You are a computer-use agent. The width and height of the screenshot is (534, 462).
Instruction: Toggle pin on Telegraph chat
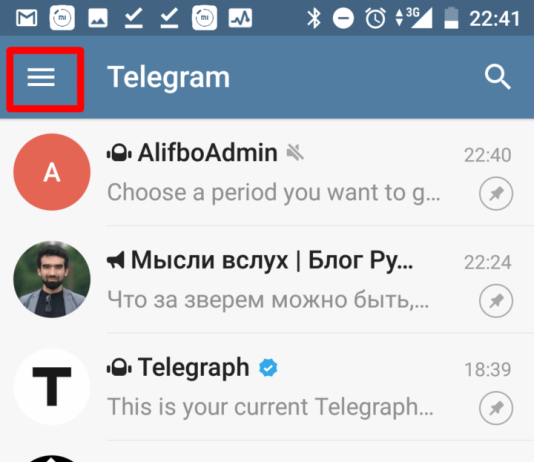[x=496, y=408]
